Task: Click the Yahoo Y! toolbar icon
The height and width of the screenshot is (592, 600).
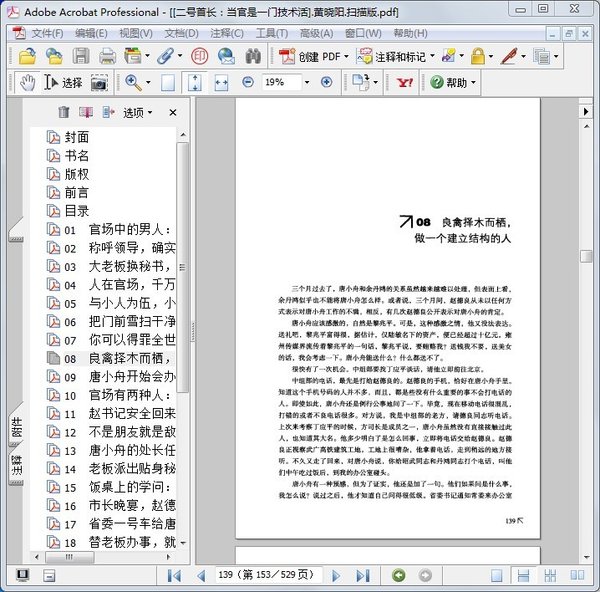Action: 405,82
